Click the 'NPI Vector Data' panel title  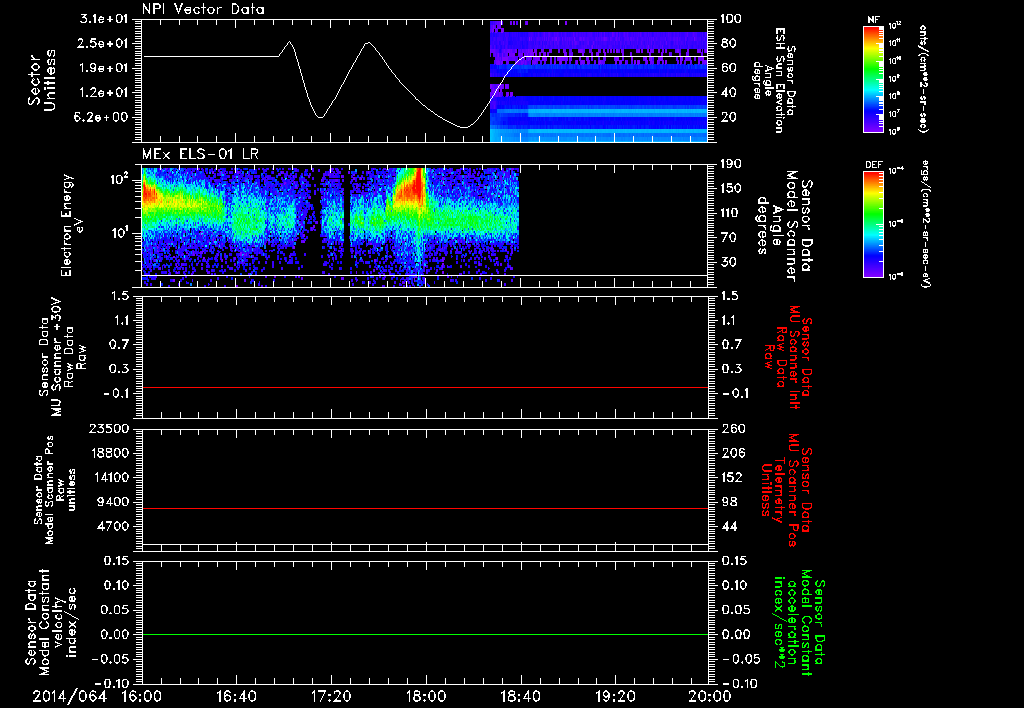pyautogui.click(x=203, y=9)
